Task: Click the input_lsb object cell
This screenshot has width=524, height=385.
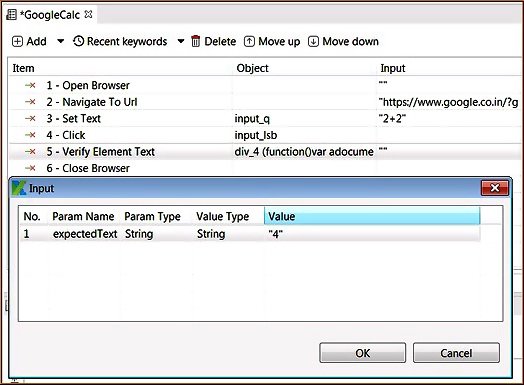Action: click(305, 135)
